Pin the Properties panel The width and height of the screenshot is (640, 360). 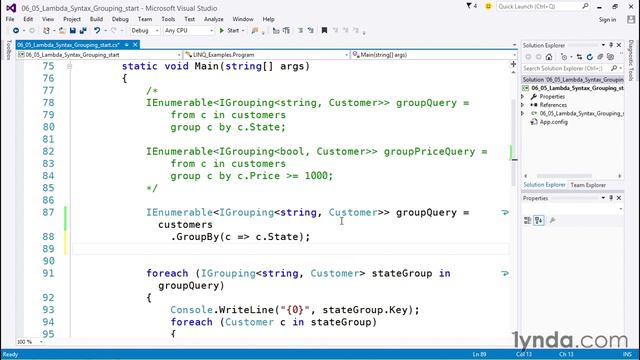point(611,198)
